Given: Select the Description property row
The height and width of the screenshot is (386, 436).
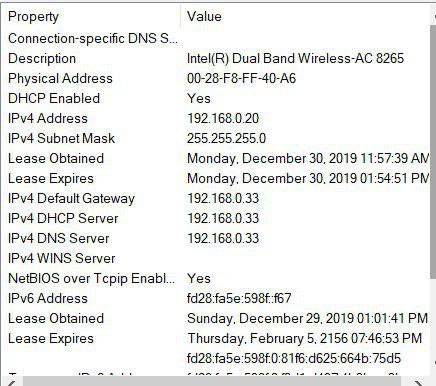Looking at the screenshot, I should [x=216, y=58].
